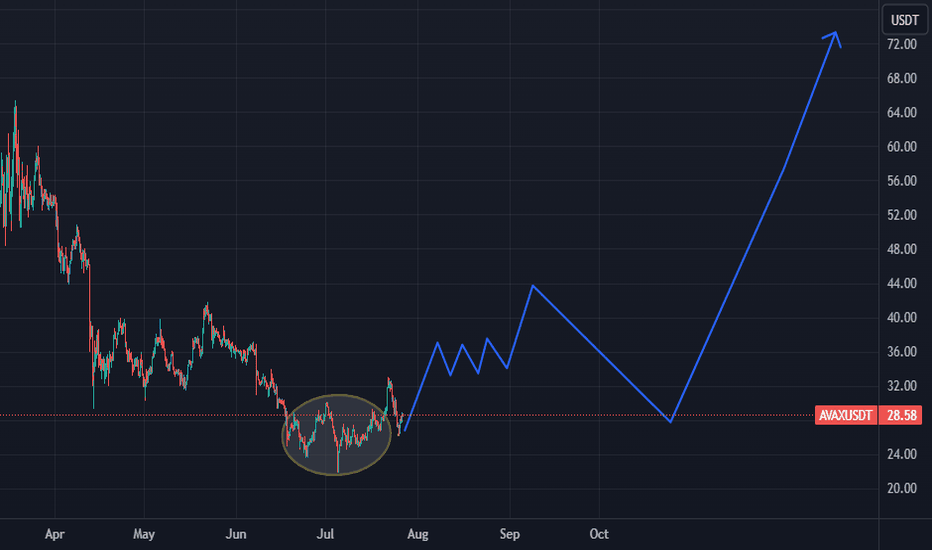Click the May label on time axis
932x550 pixels.
[144, 535]
